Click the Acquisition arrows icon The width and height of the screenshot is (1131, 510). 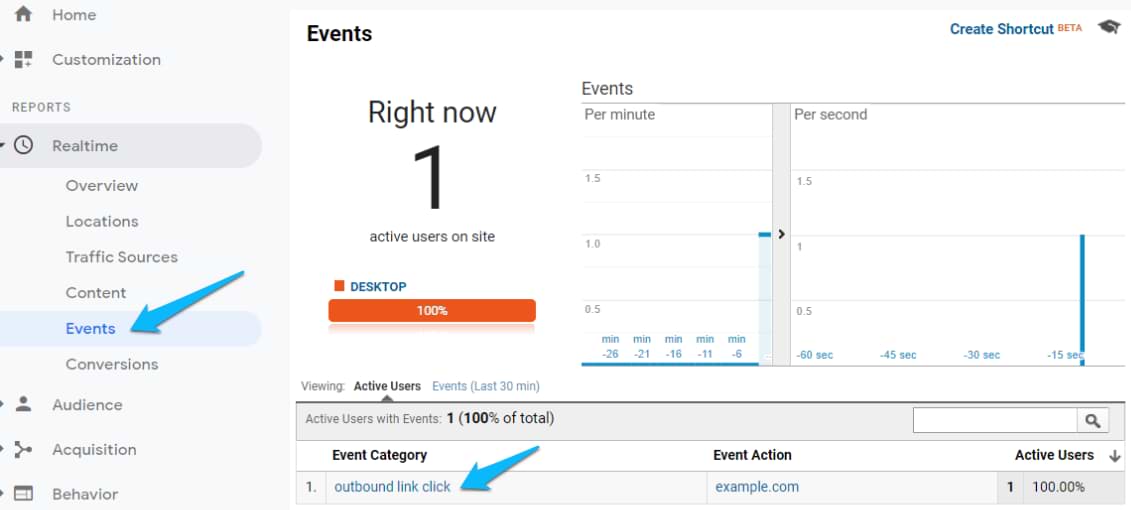pos(23,449)
